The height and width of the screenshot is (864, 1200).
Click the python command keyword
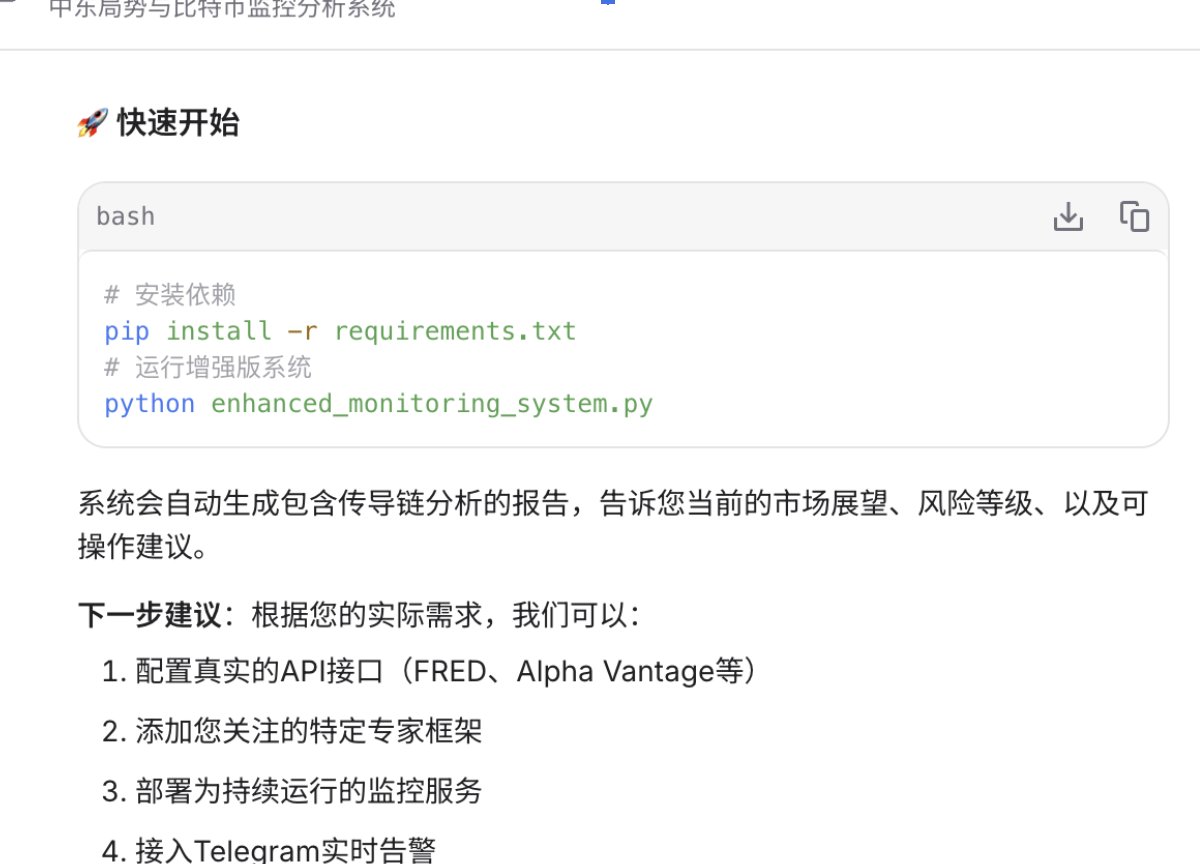click(x=149, y=404)
